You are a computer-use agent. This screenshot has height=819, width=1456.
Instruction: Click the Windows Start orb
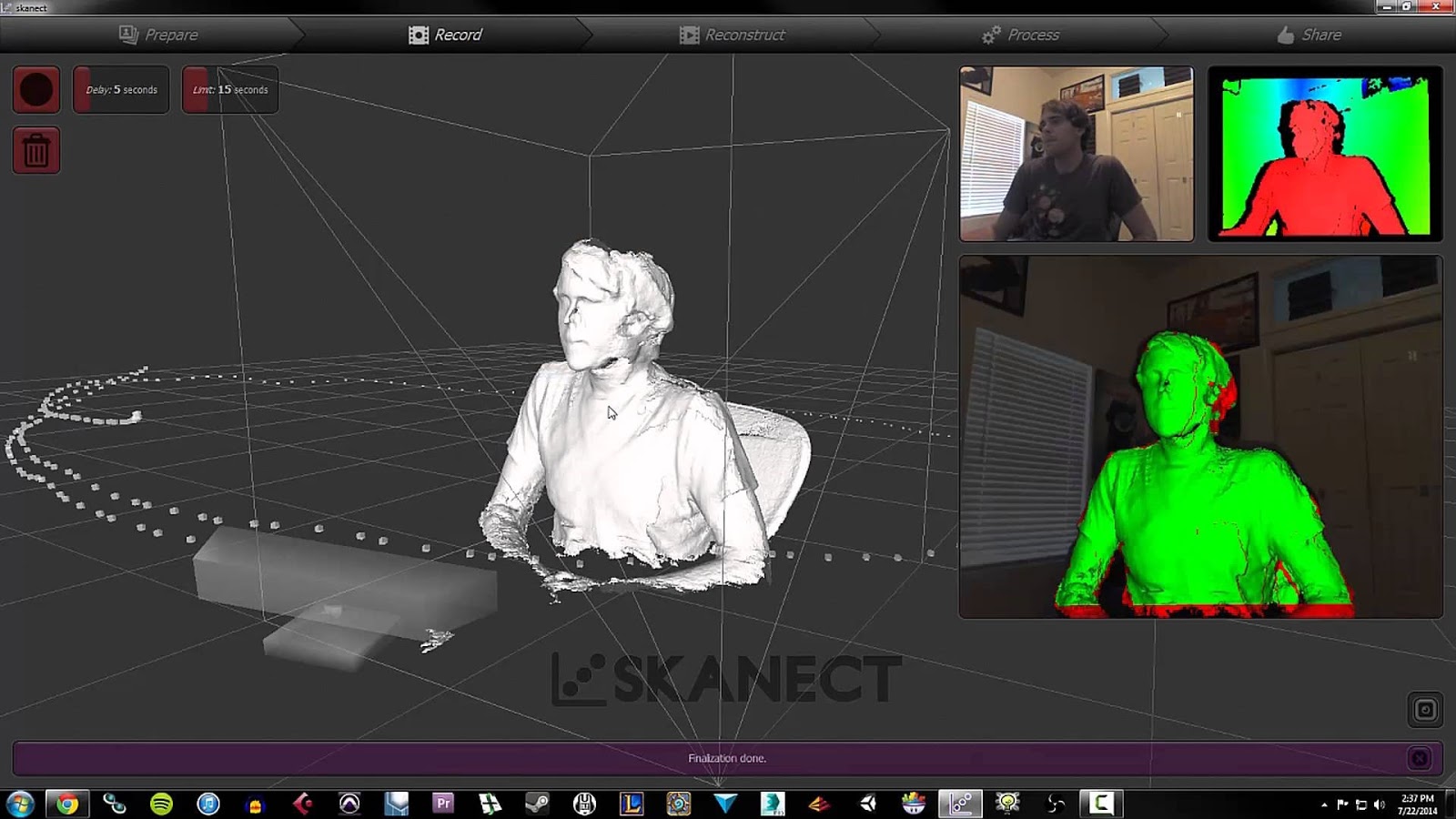18,801
